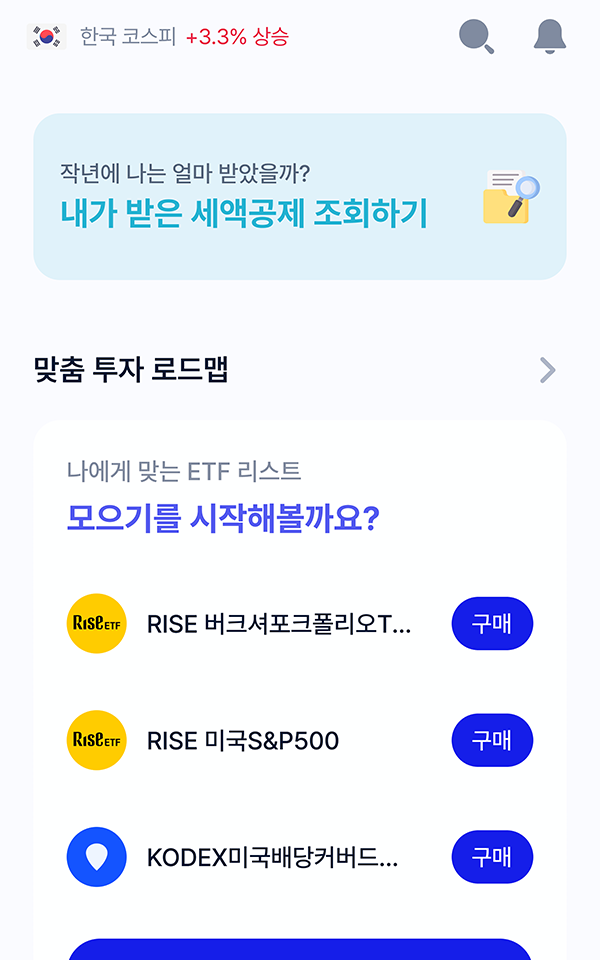The width and height of the screenshot is (600, 960).
Task: Select RISE 버크셔포크폴리오 ETF name
Action: tap(279, 625)
